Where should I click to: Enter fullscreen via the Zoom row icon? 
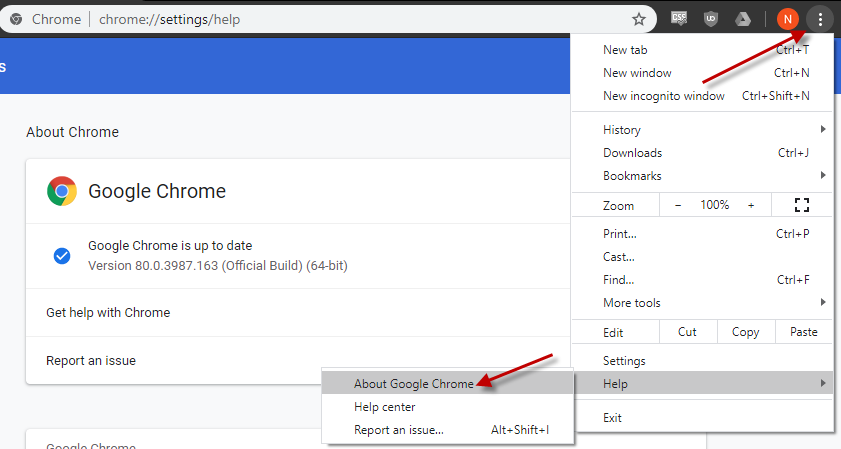[800, 205]
